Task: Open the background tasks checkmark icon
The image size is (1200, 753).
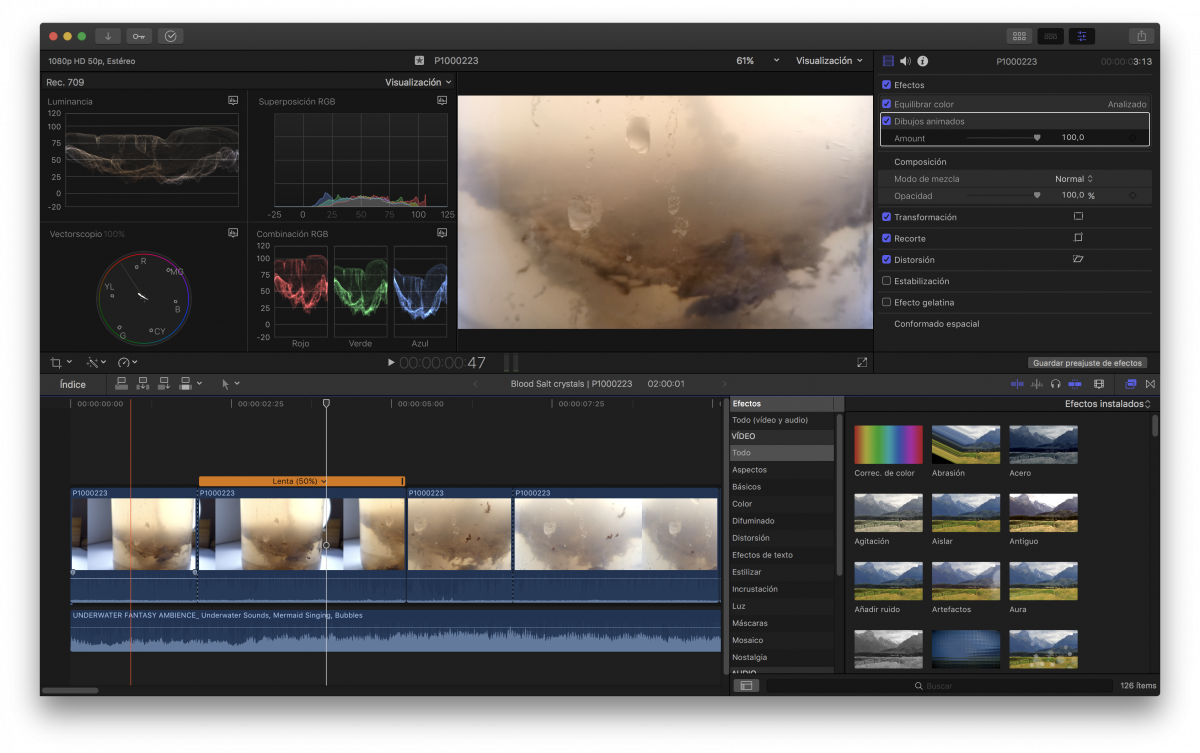Action: 171,36
